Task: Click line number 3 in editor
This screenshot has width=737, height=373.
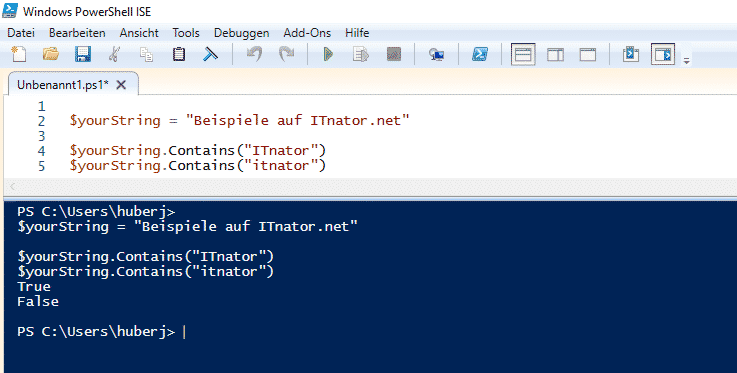Action: click(42, 136)
